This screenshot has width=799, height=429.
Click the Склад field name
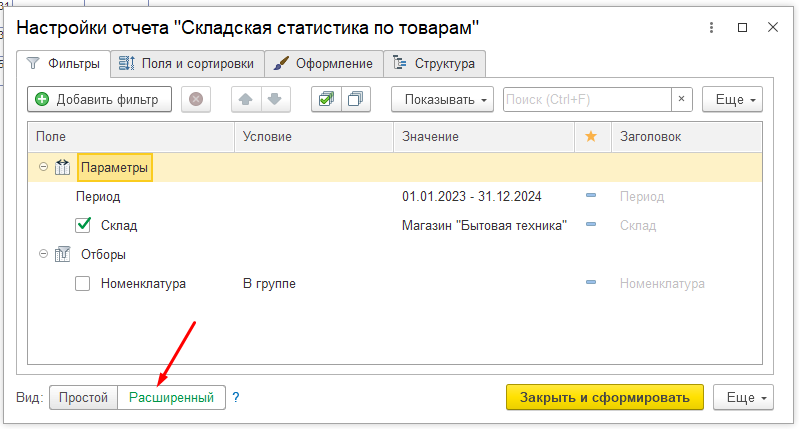(x=119, y=225)
